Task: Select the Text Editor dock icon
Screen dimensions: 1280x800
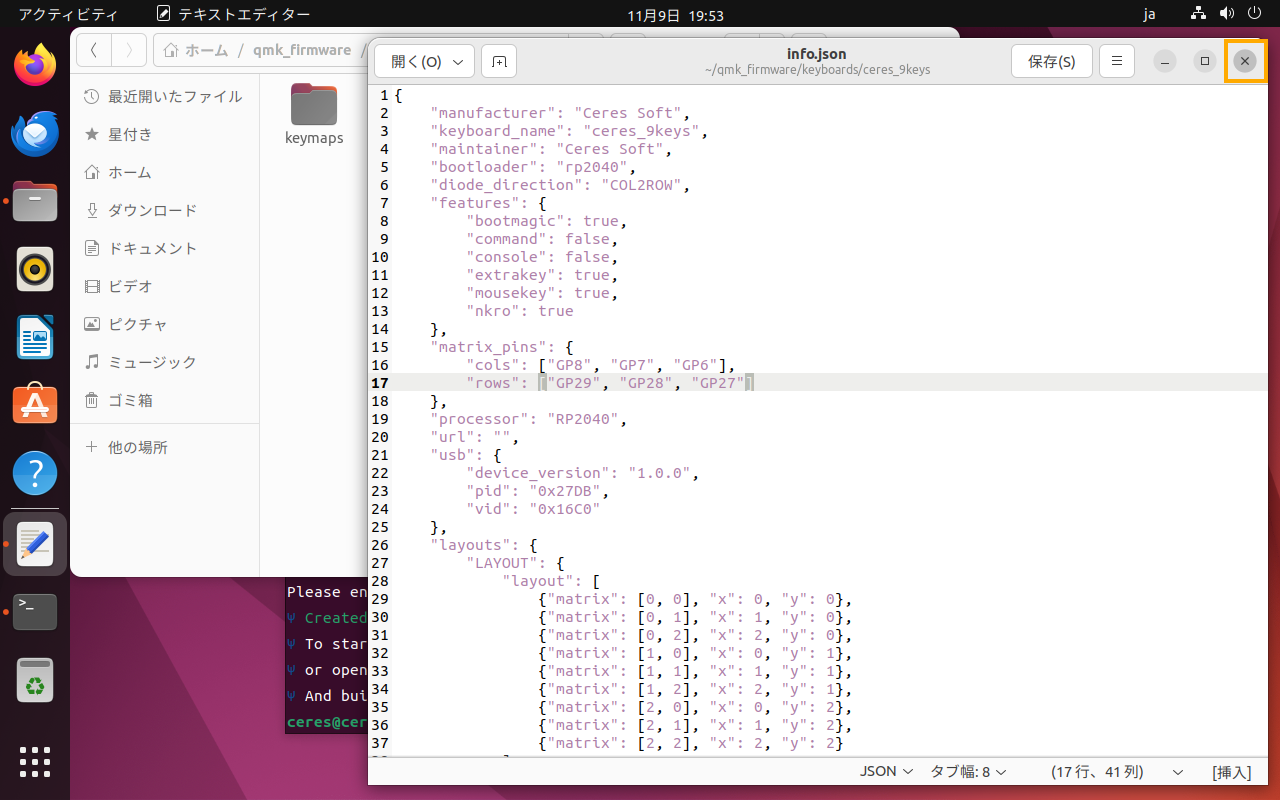Action: click(35, 544)
